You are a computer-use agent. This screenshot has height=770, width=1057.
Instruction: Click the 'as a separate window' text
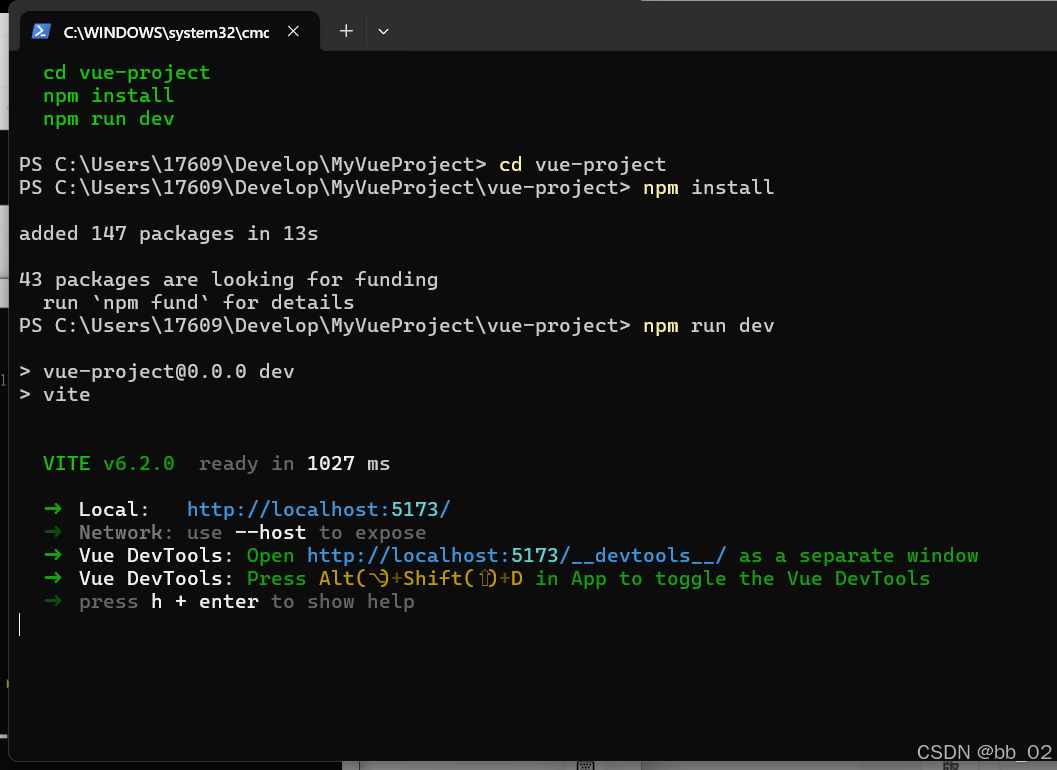tap(858, 556)
